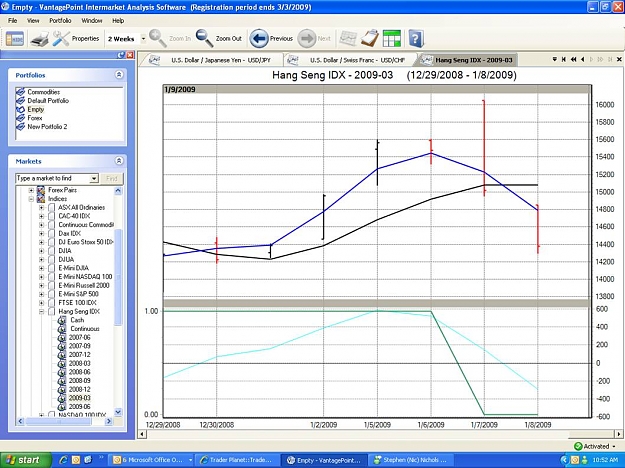
Task: Check the FTSE 100 IDX checkbox
Action: point(51,303)
